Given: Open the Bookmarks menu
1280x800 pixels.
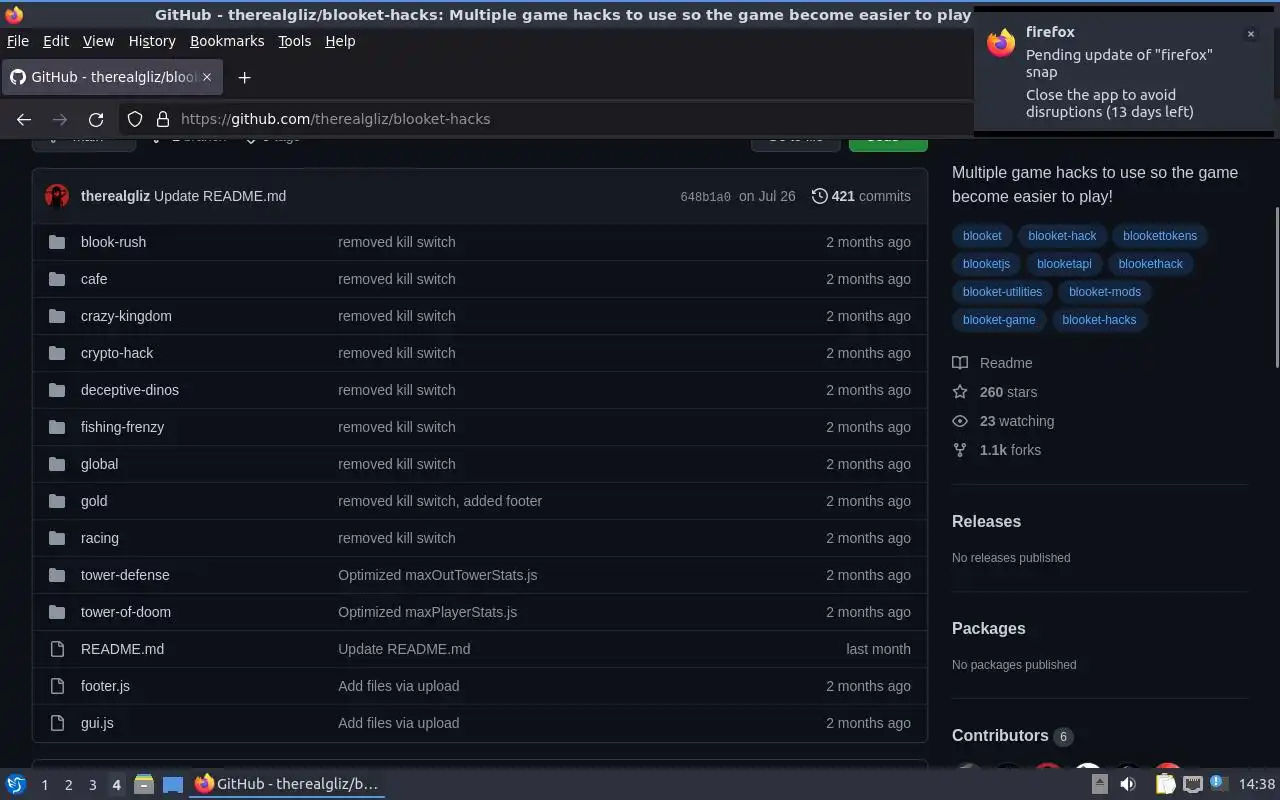Looking at the screenshot, I should [x=227, y=41].
